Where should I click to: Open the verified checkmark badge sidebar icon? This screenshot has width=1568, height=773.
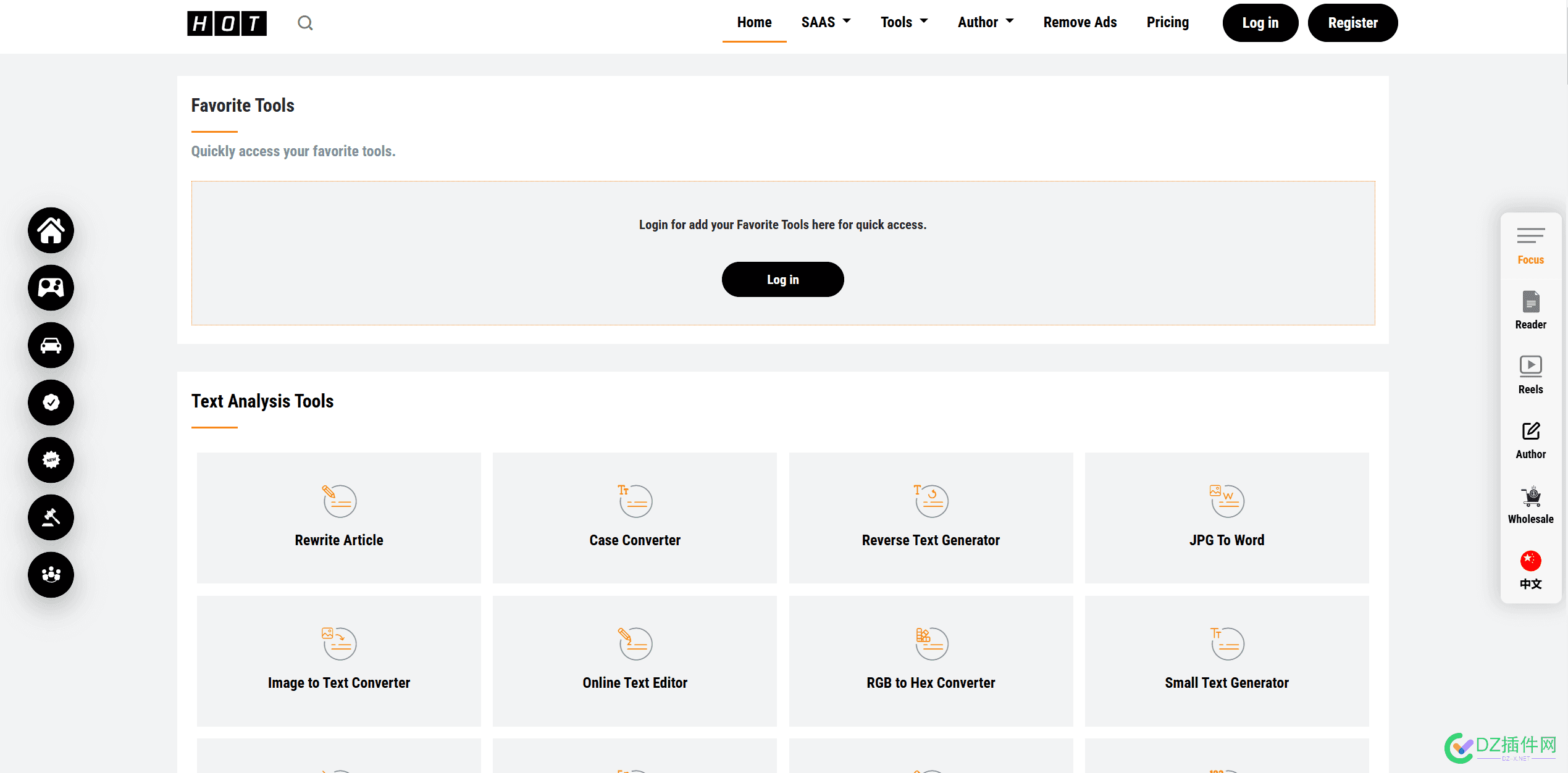coord(51,403)
